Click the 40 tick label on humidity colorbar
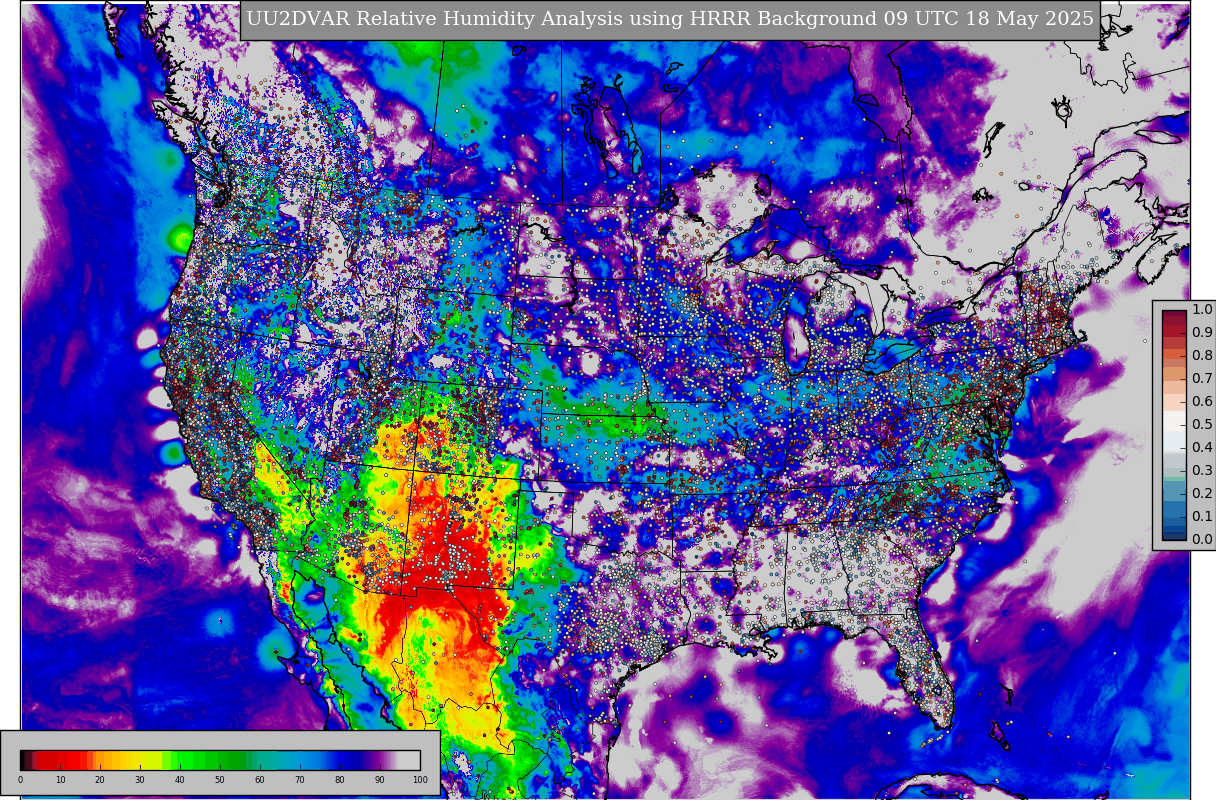The height and width of the screenshot is (800, 1216). pyautogui.click(x=180, y=780)
